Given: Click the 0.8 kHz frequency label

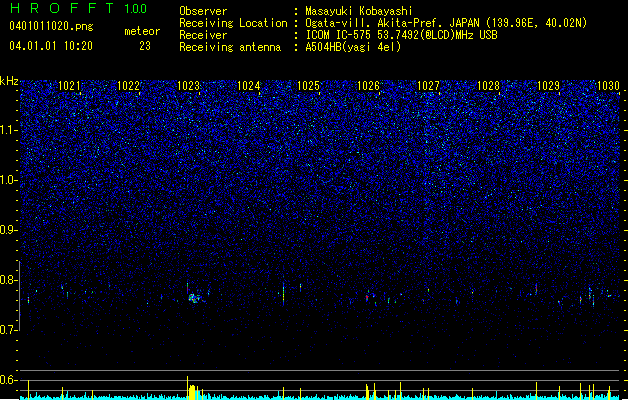Looking at the screenshot, I should pyautogui.click(x=8, y=280).
